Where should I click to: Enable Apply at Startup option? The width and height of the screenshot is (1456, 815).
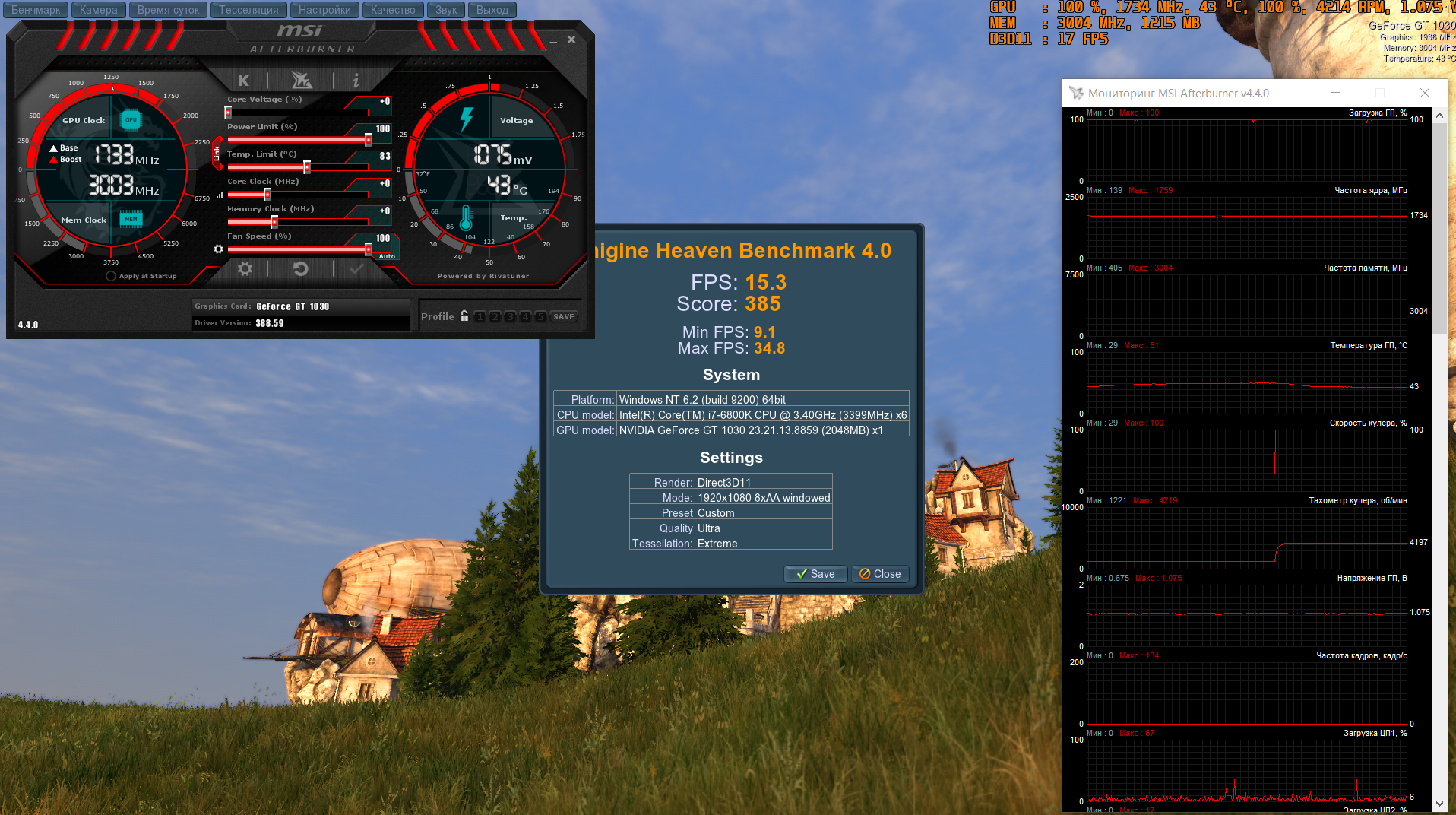tap(111, 276)
